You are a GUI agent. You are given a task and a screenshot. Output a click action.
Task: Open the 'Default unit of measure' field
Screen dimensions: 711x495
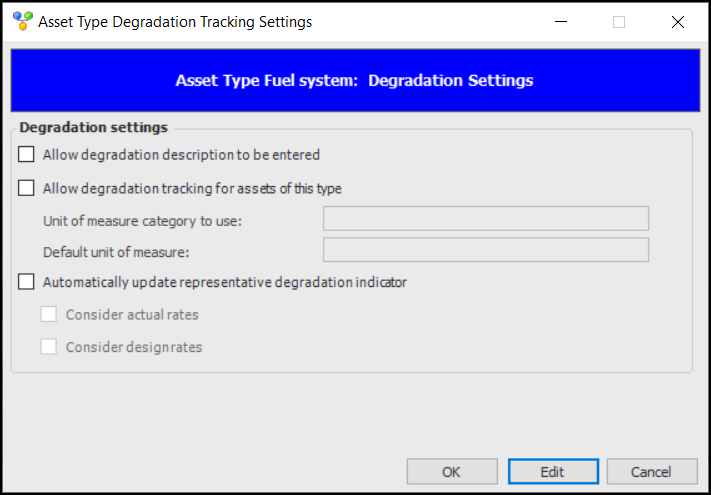click(486, 250)
